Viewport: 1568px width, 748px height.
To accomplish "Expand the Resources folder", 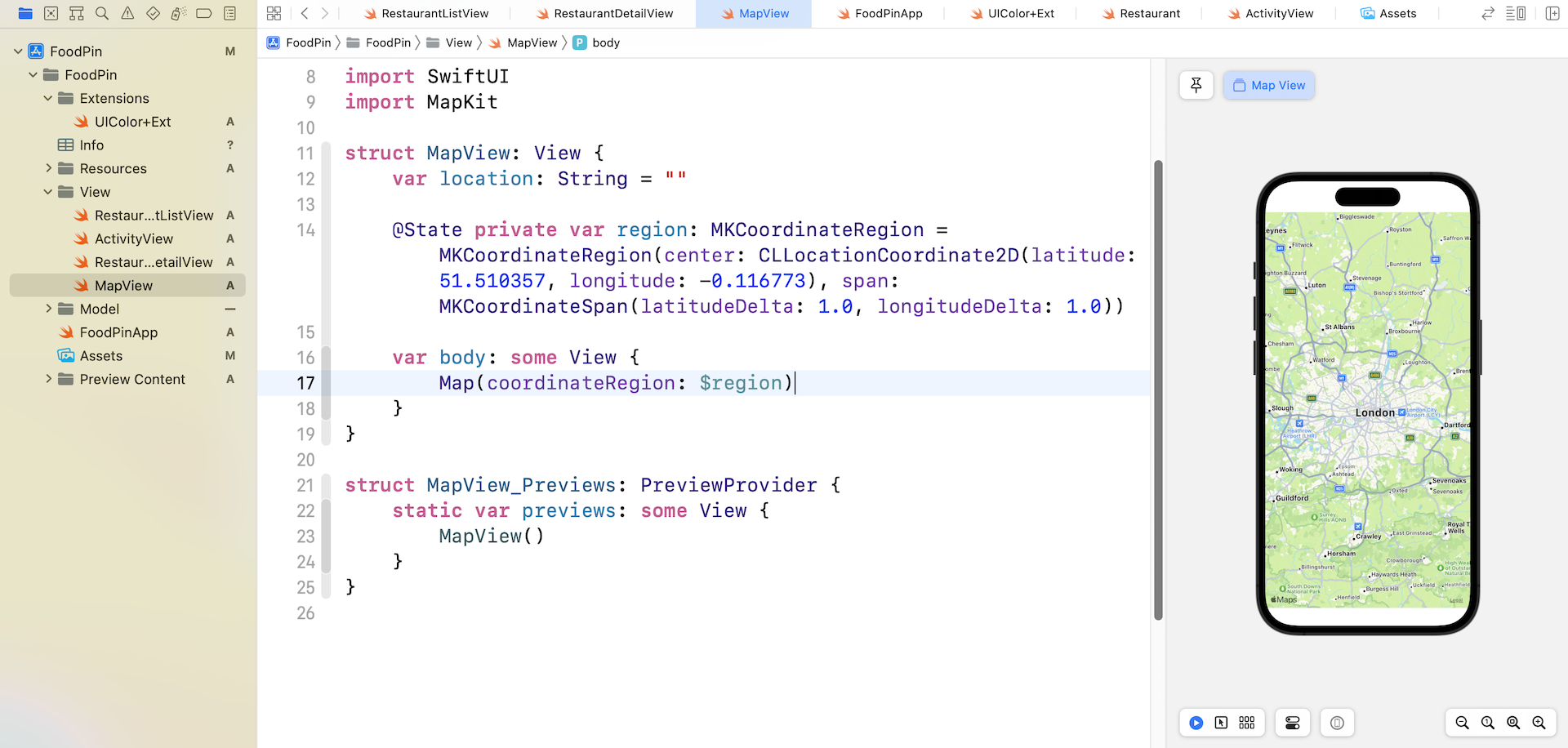I will (48, 168).
